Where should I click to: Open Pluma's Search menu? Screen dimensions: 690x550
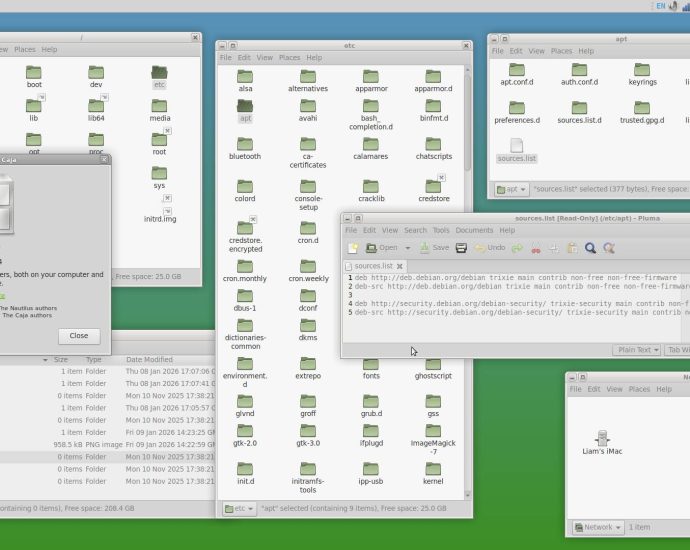pyautogui.click(x=415, y=230)
